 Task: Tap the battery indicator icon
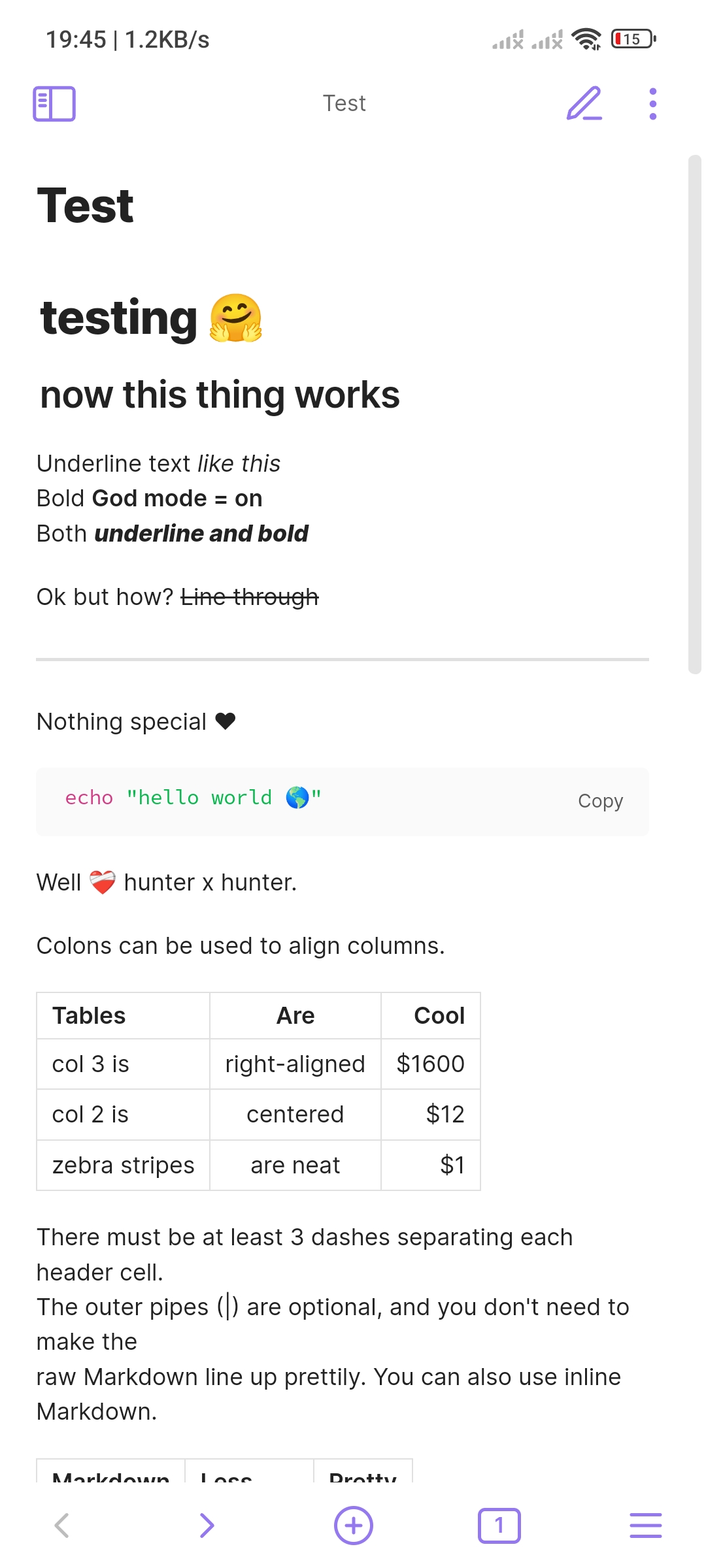coord(633,40)
